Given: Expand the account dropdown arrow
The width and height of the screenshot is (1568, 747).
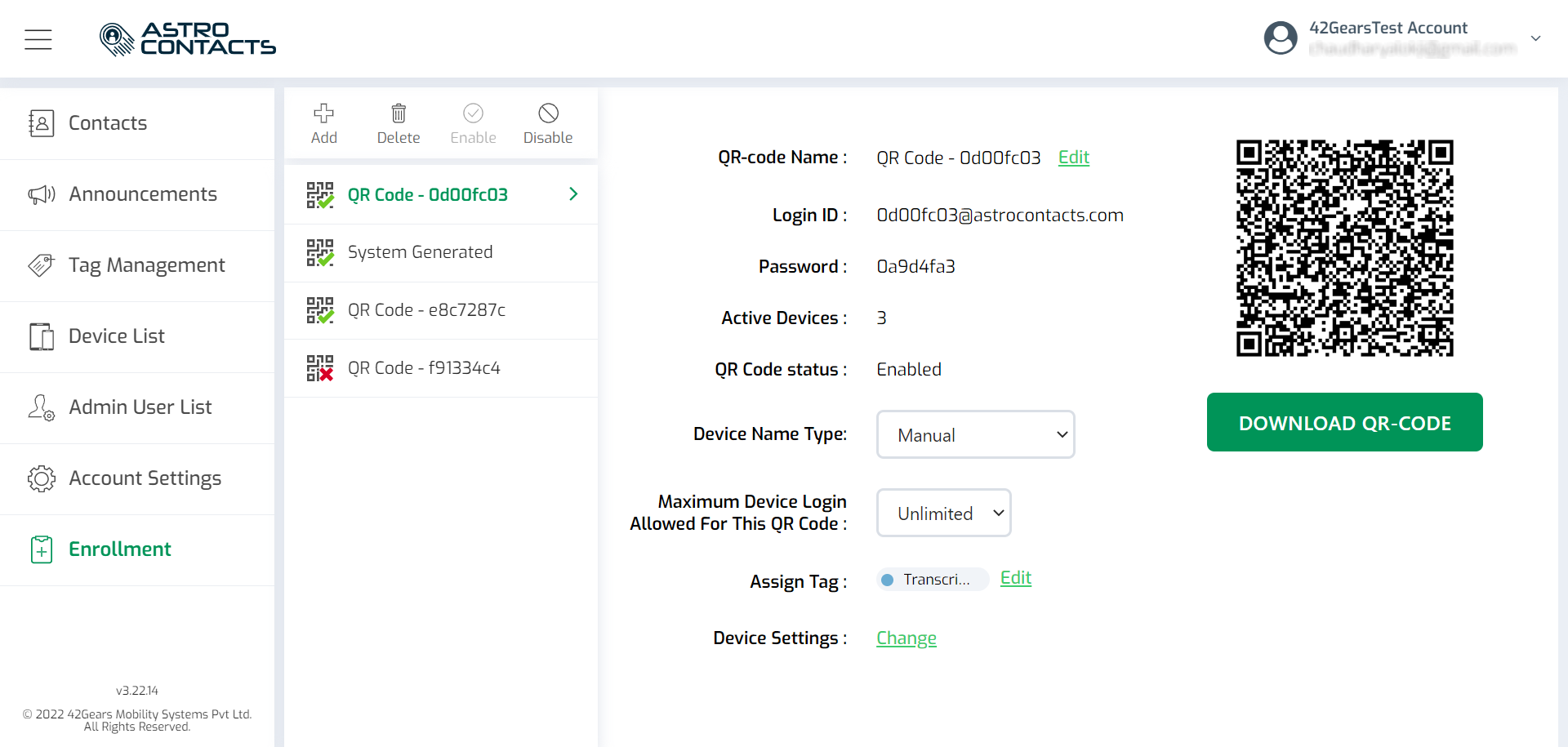Looking at the screenshot, I should 1535,38.
